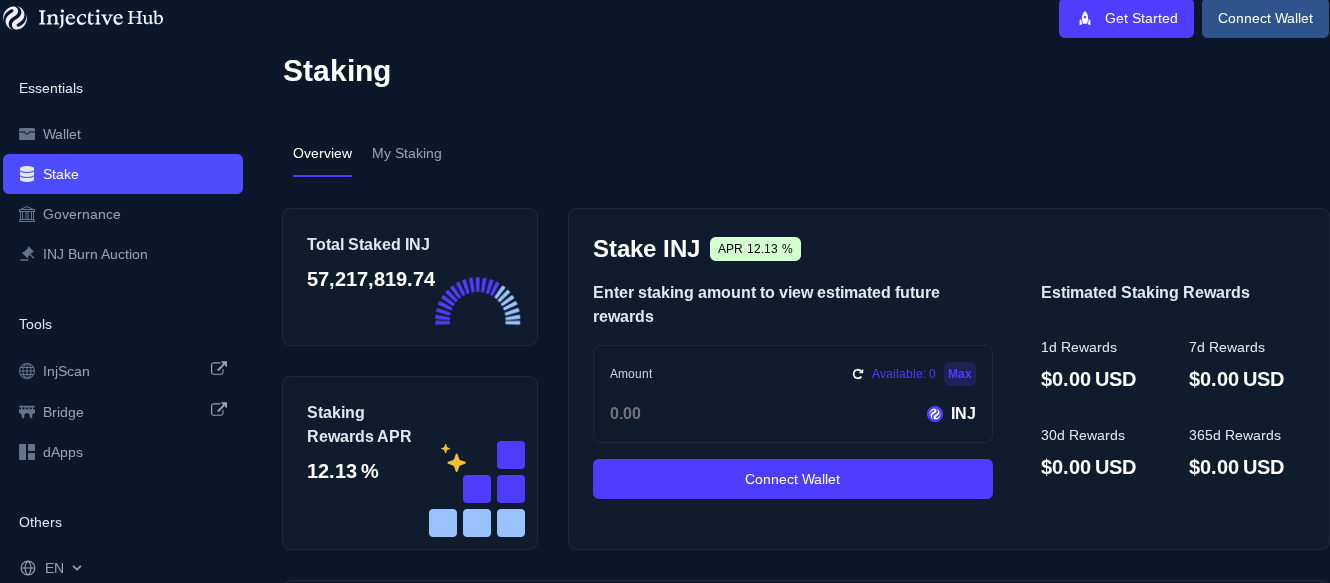1330x583 pixels.
Task: Open InjScan external link icon
Action: (x=219, y=369)
